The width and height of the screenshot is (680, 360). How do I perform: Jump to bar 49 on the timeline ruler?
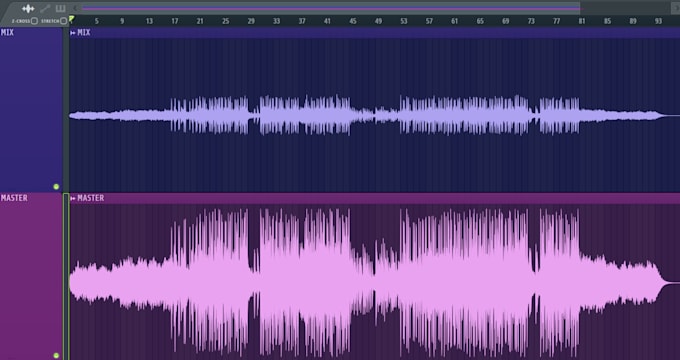[x=378, y=21]
